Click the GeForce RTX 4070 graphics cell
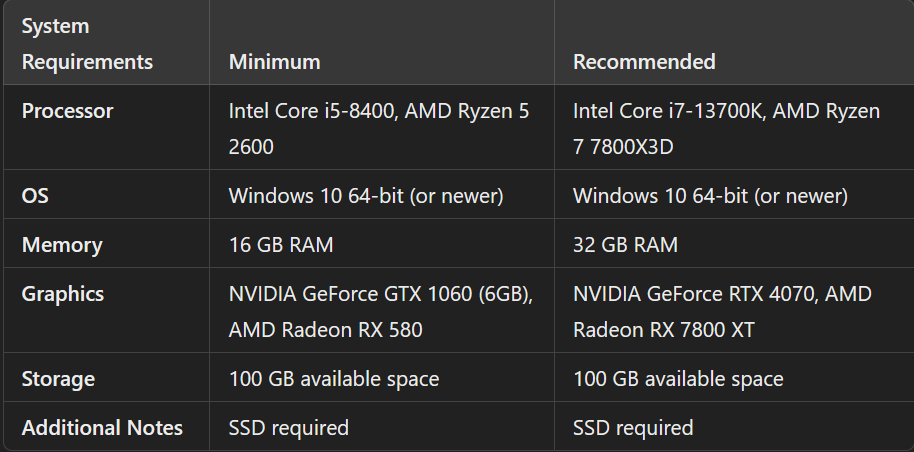914x452 pixels. pos(722,311)
